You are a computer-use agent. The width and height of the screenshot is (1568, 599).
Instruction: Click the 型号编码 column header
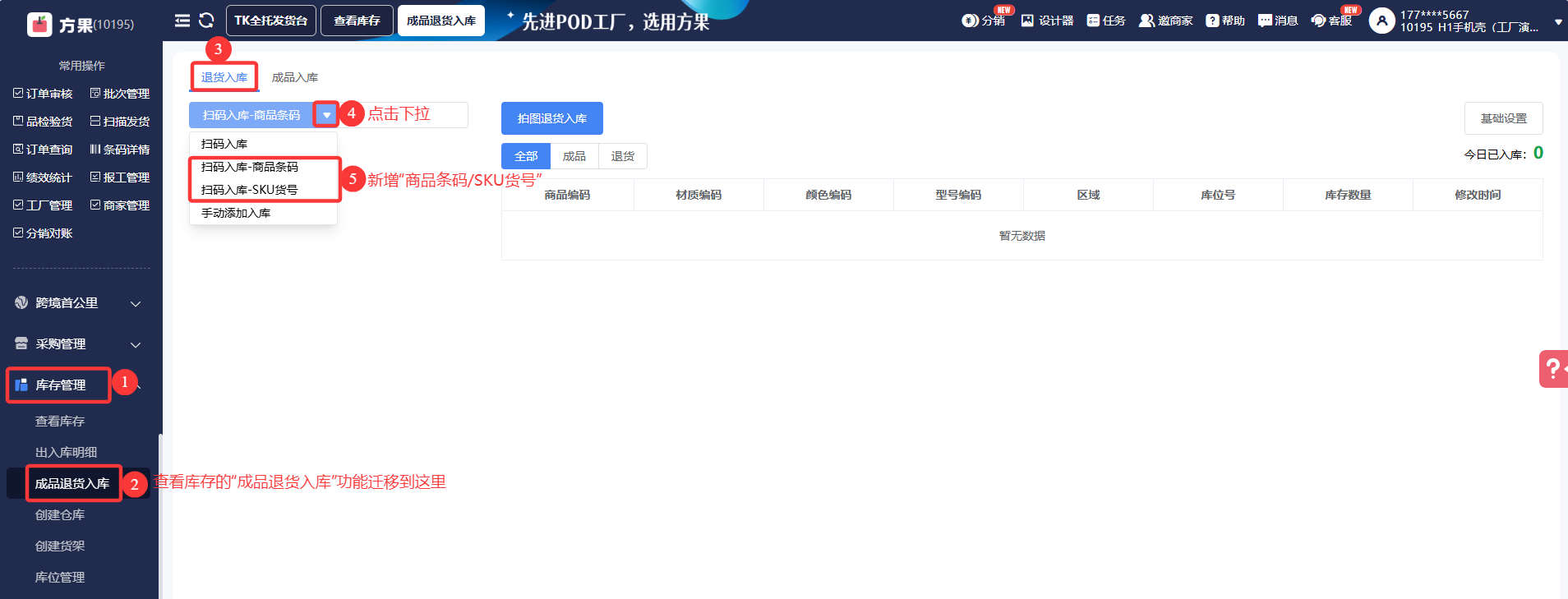click(958, 195)
